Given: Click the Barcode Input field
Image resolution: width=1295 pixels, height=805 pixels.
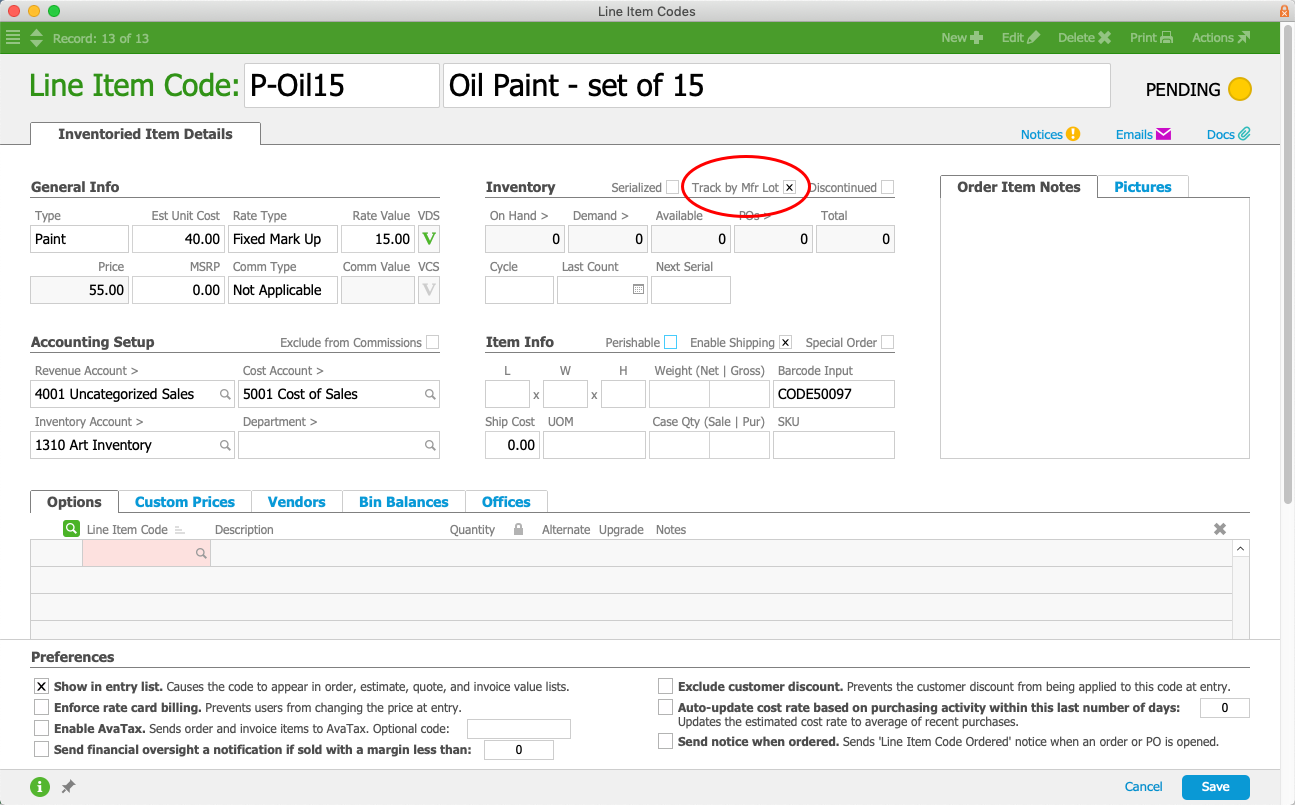Looking at the screenshot, I should click(834, 394).
